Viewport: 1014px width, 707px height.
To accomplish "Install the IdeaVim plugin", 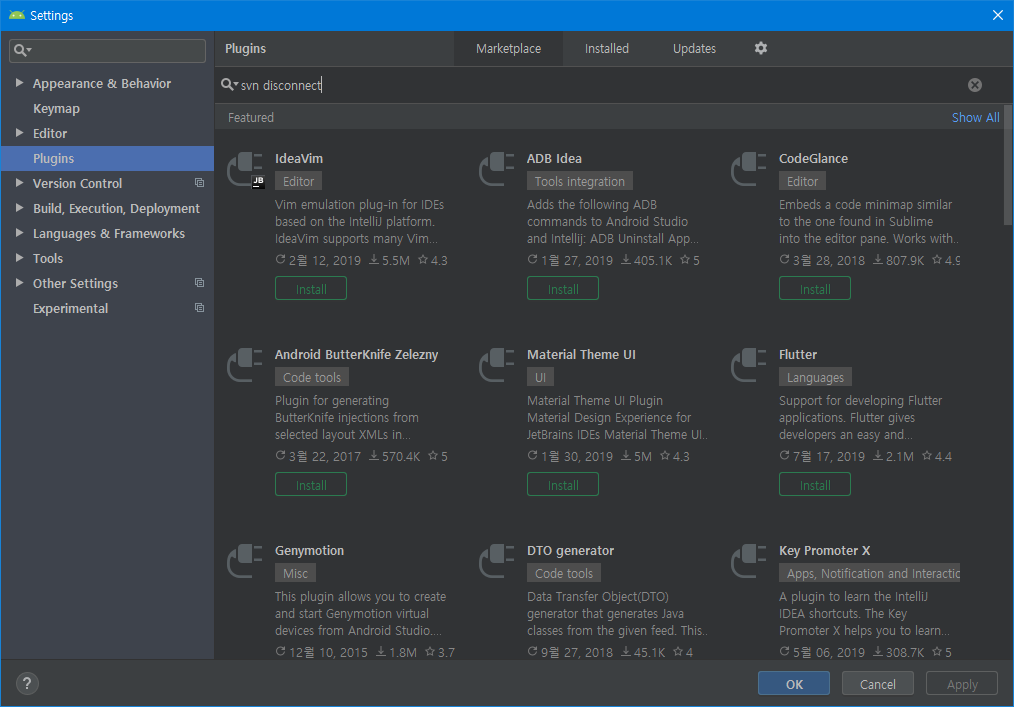I will click(311, 288).
